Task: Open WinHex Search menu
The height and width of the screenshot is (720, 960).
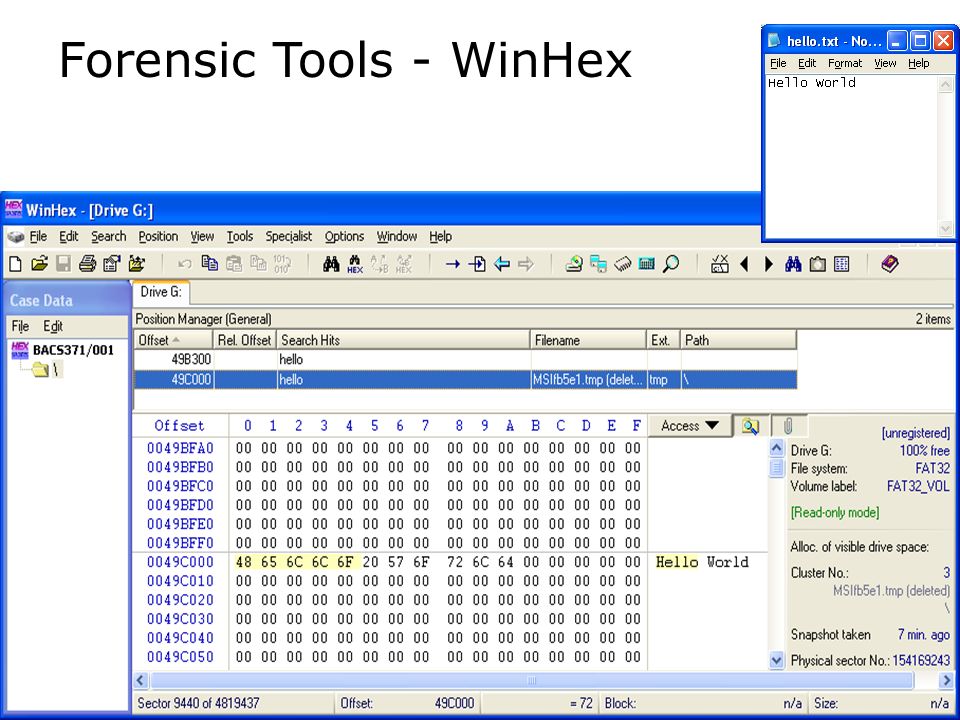Action: (x=108, y=236)
